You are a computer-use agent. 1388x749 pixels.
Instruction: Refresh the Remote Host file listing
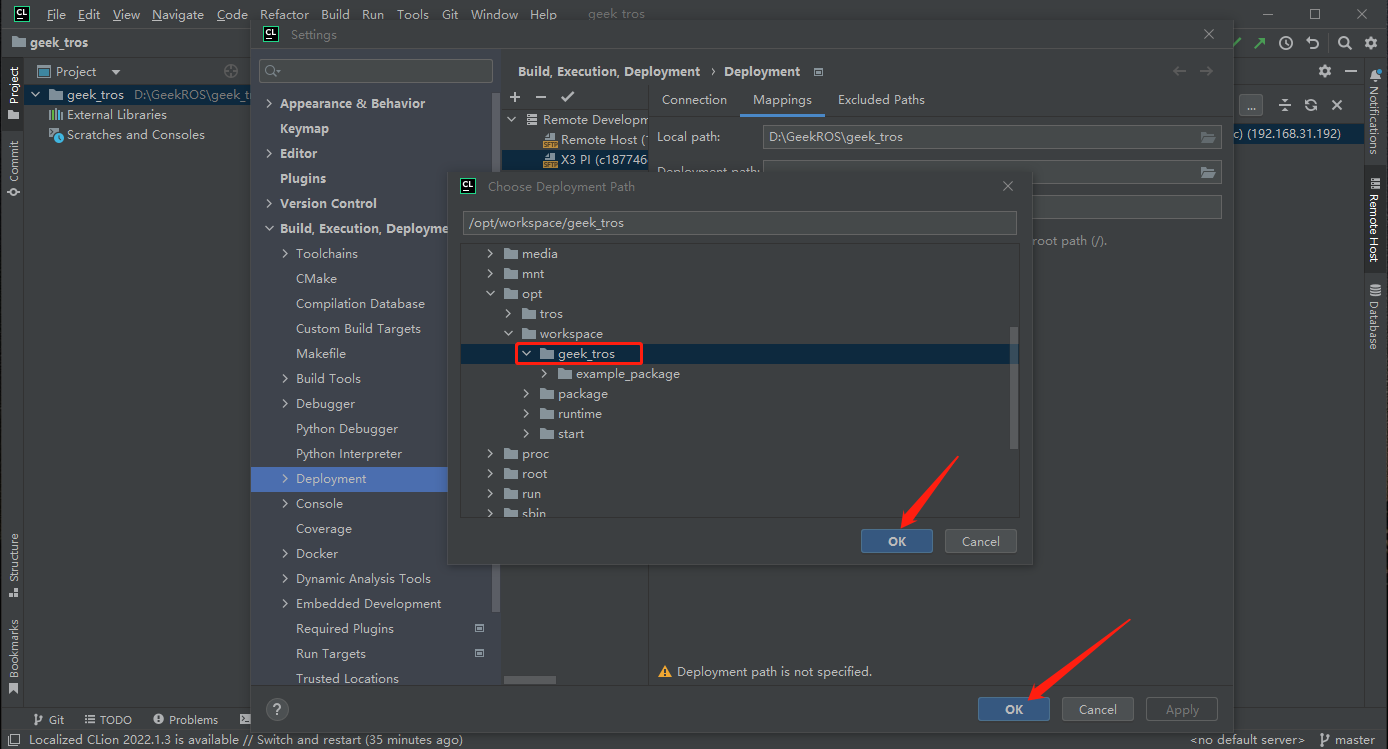[1311, 105]
